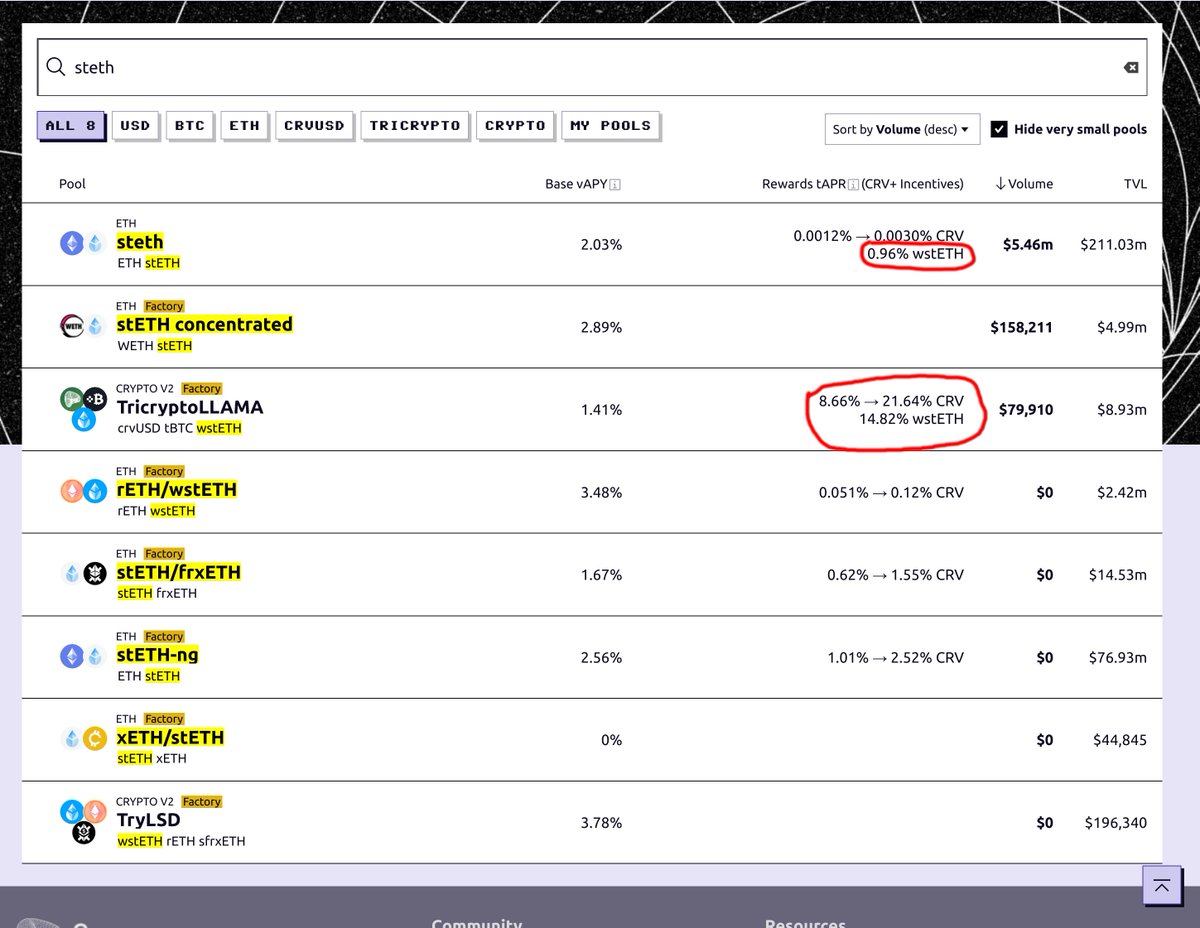Select the TRICRYPTO filter tab
This screenshot has width=1200, height=928.
coord(415,126)
